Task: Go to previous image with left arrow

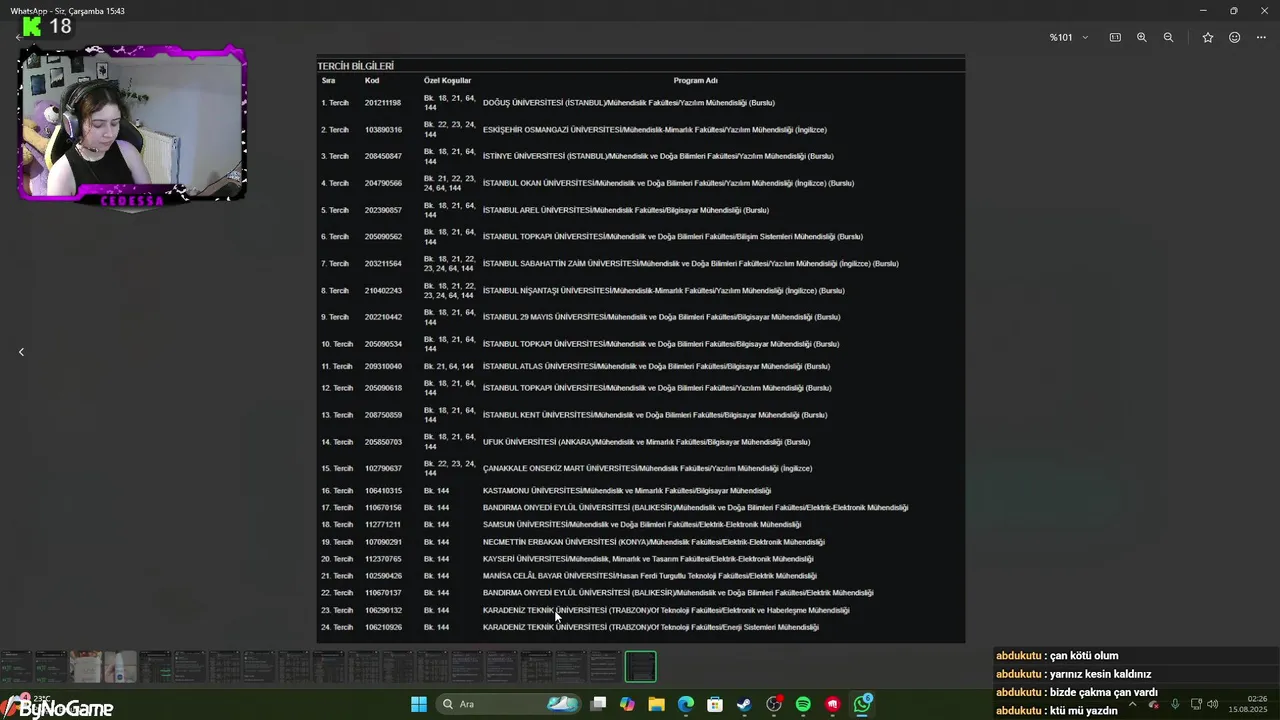Action: click(x=21, y=352)
